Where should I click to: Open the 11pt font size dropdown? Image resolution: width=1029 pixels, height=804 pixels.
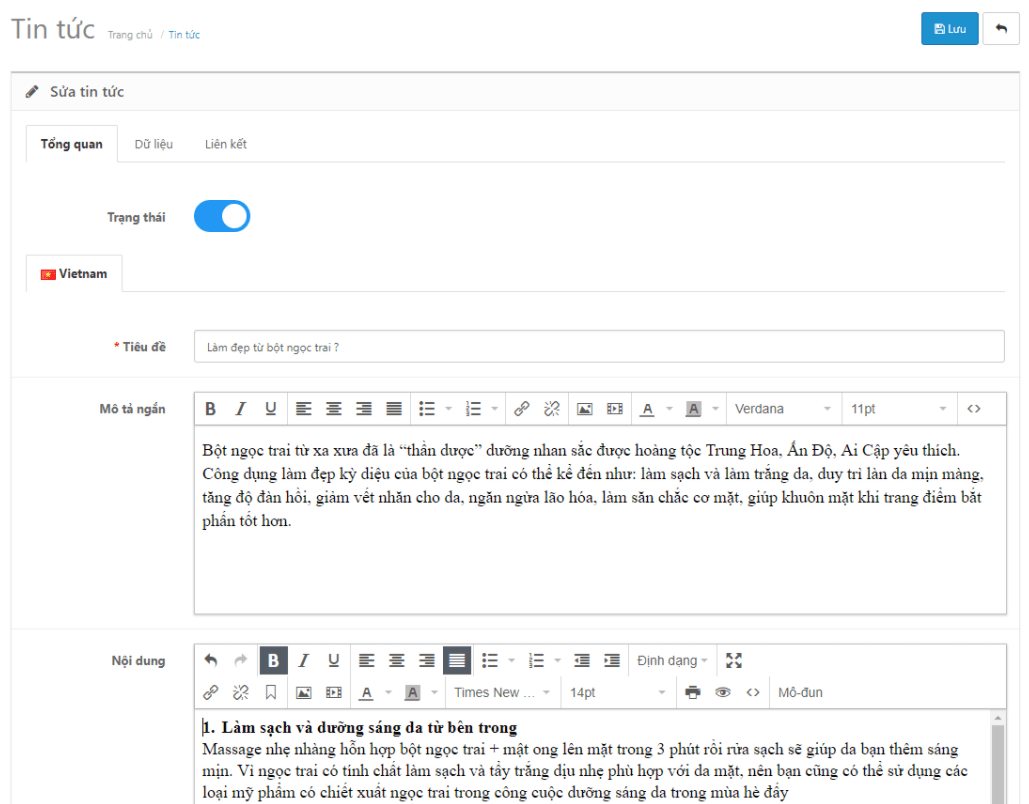898,409
